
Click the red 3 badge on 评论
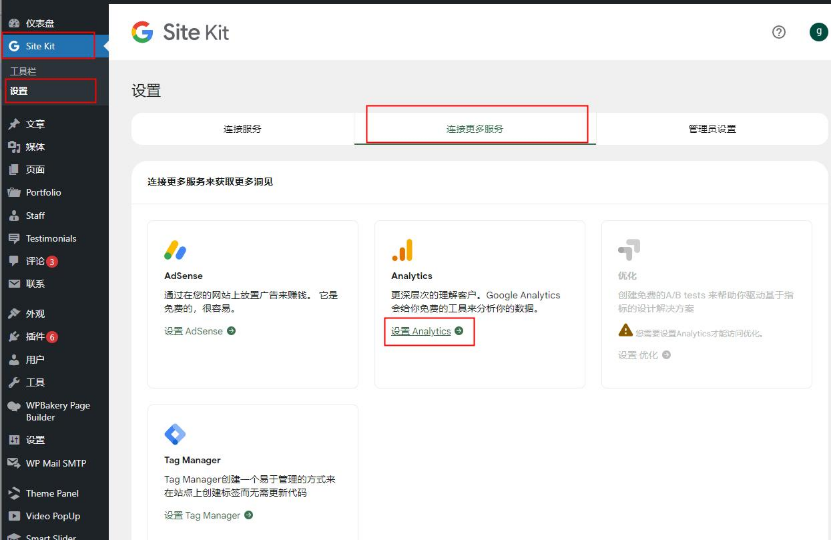pyautogui.click(x=52, y=261)
